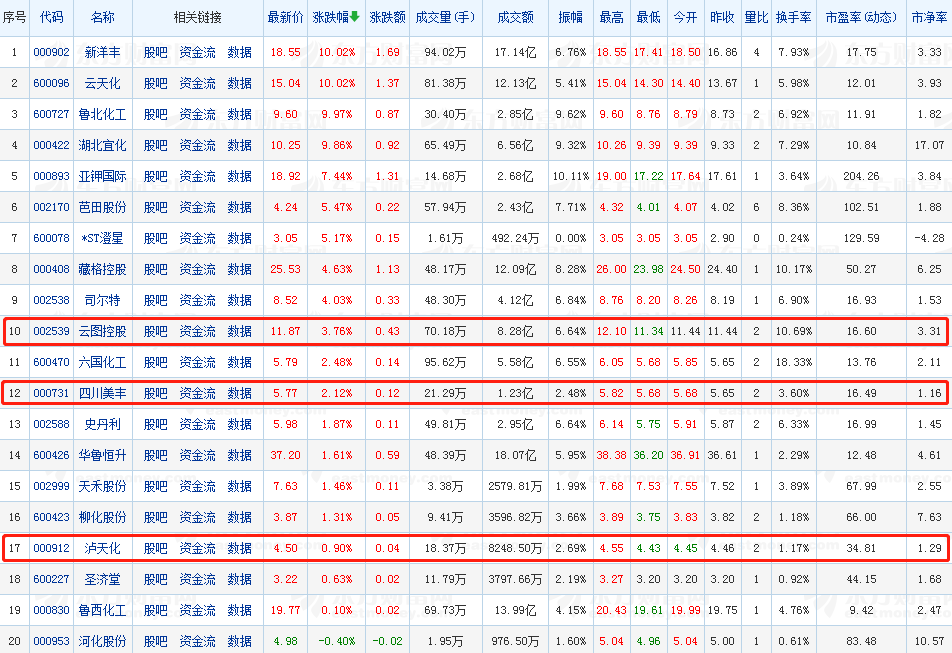Open stock code 000422 link
Image resolution: width=952 pixels, height=653 pixels.
click(51, 145)
